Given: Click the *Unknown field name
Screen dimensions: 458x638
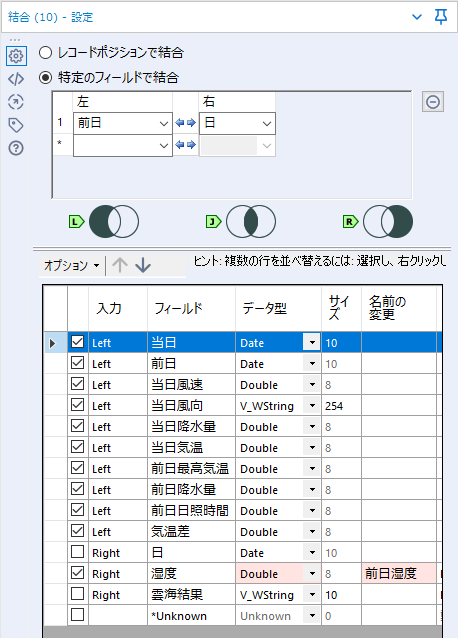Looking at the screenshot, I should coord(179,616).
